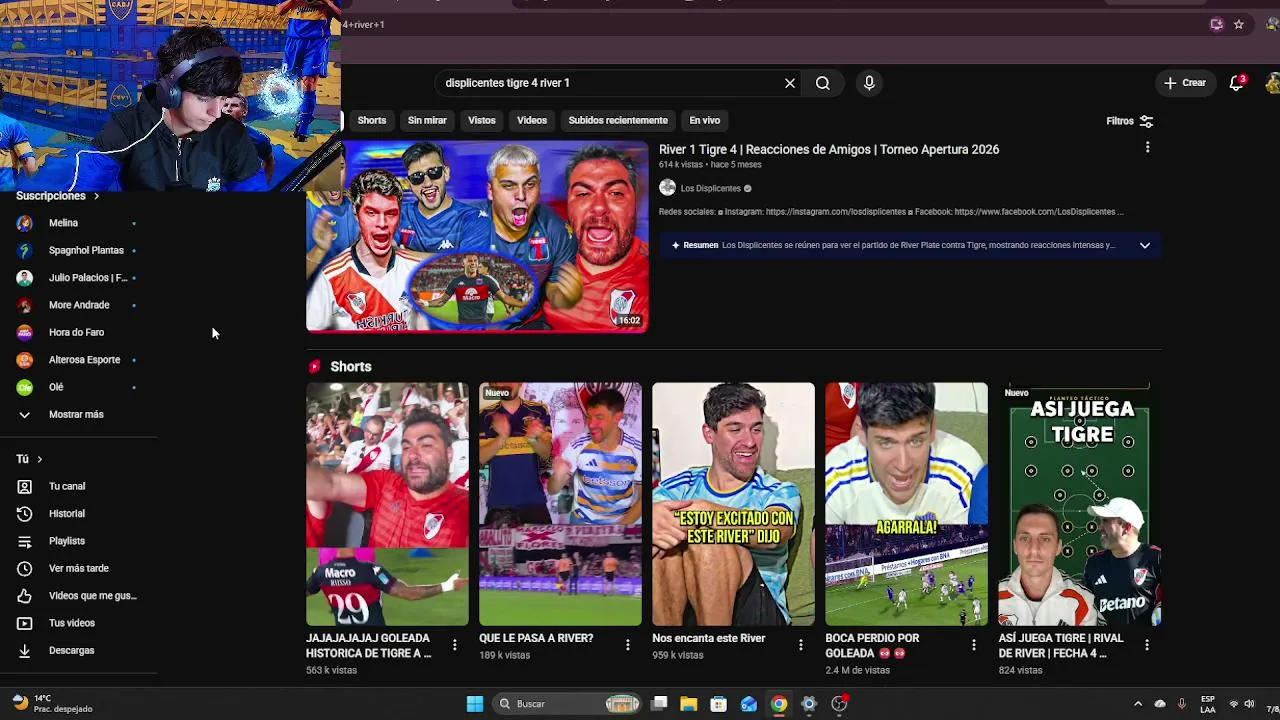Open Task View in the taskbar
The width and height of the screenshot is (1280, 720).
coord(658,704)
